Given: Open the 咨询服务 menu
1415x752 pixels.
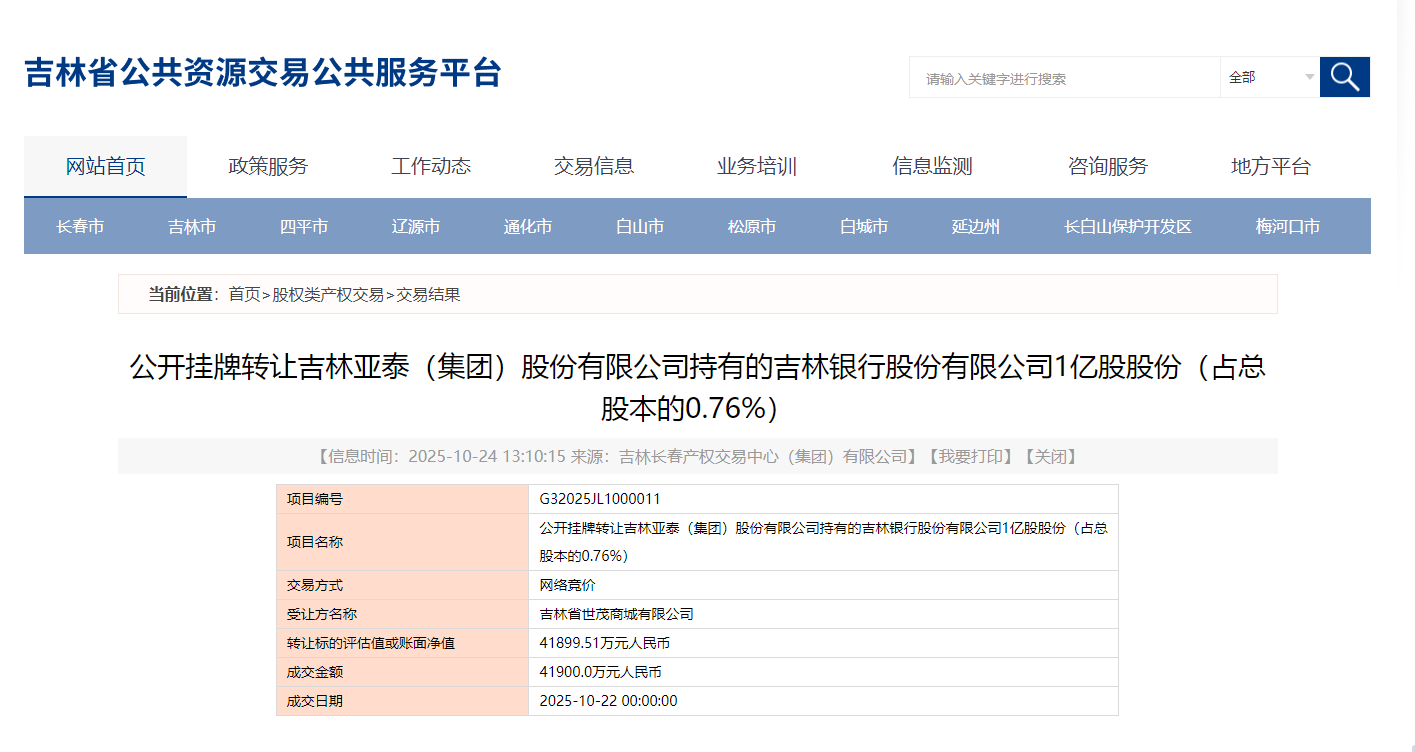Looking at the screenshot, I should (1108, 167).
